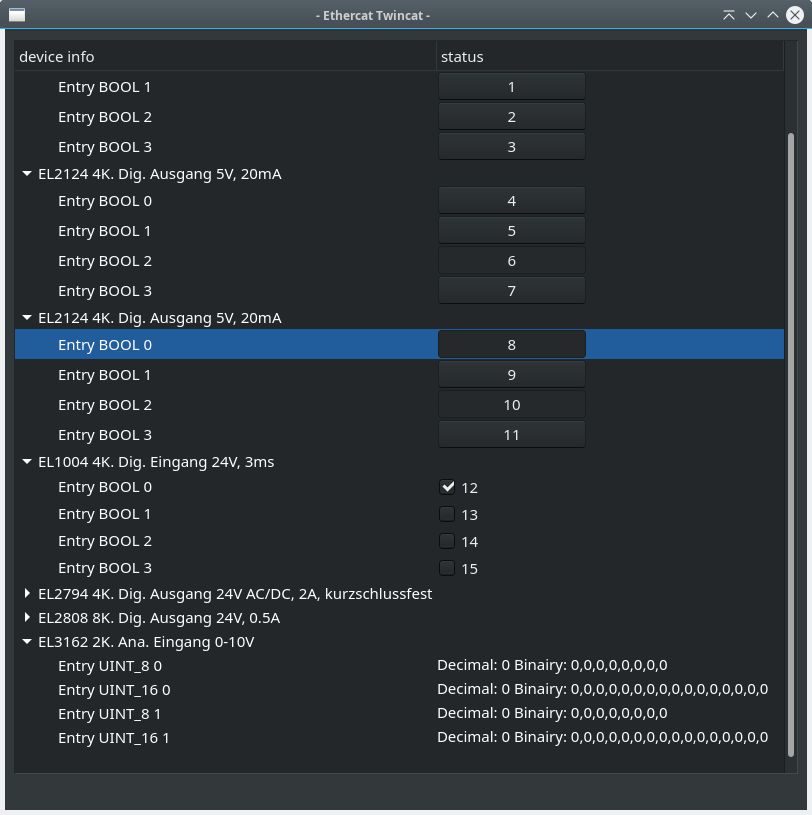Expand EL2794 4K. Dig. Ausgang node

coord(27,593)
